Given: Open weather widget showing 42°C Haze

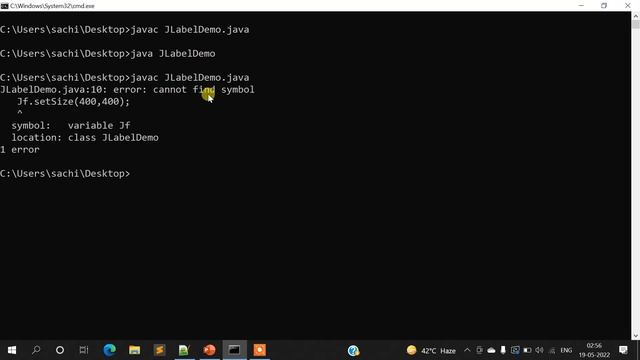Looking at the screenshot, I should pyautogui.click(x=431, y=351).
